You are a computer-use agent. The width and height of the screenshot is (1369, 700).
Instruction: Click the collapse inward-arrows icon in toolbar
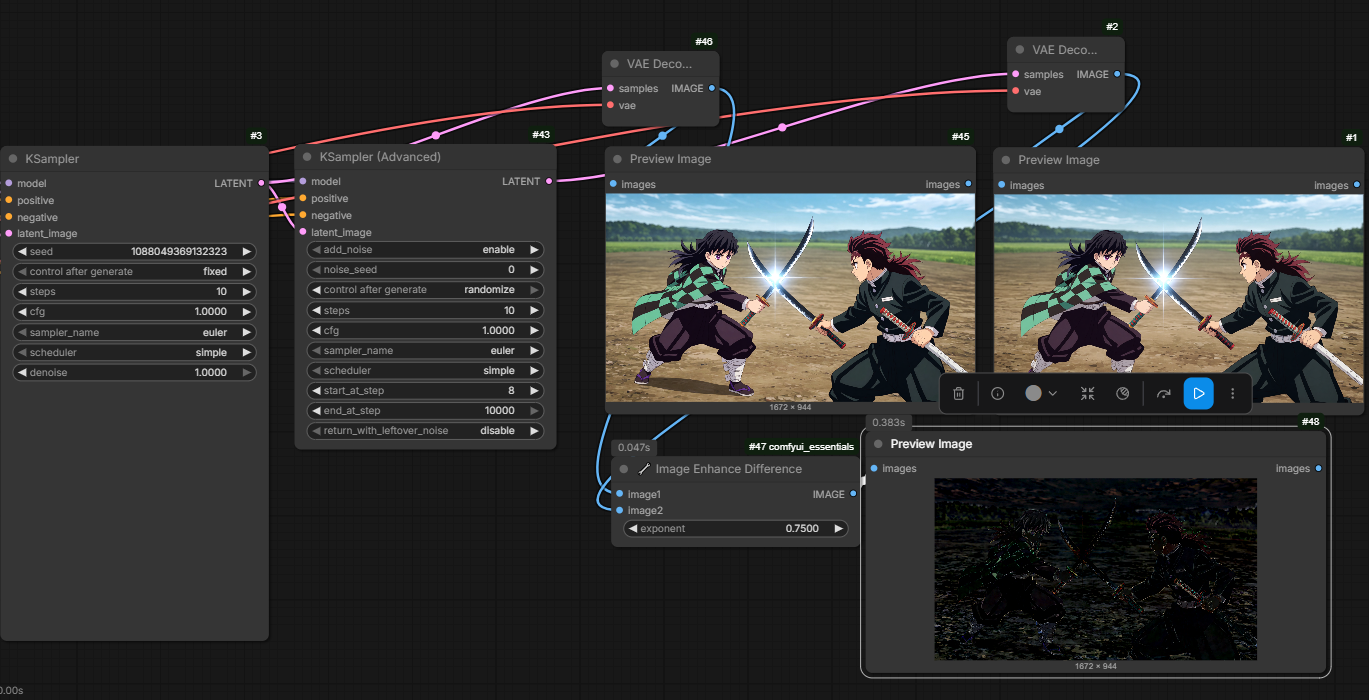1087,394
